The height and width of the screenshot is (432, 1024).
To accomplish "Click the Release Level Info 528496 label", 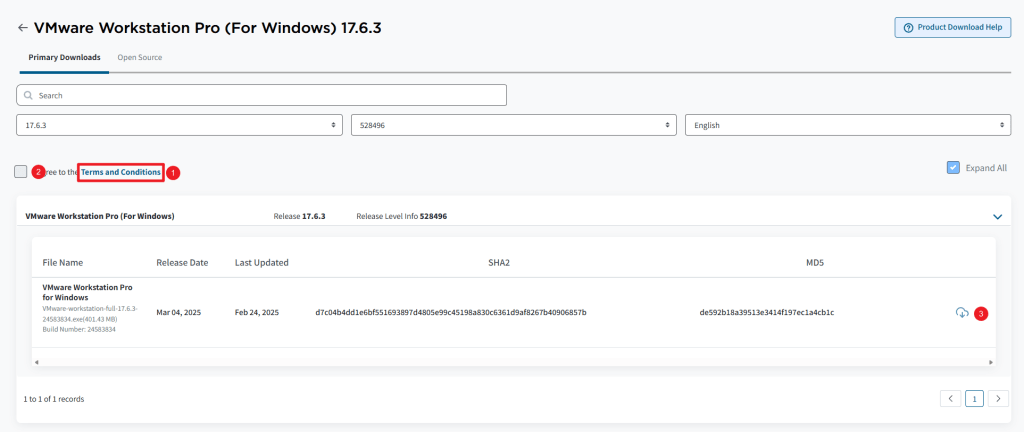I will pyautogui.click(x=402, y=216).
